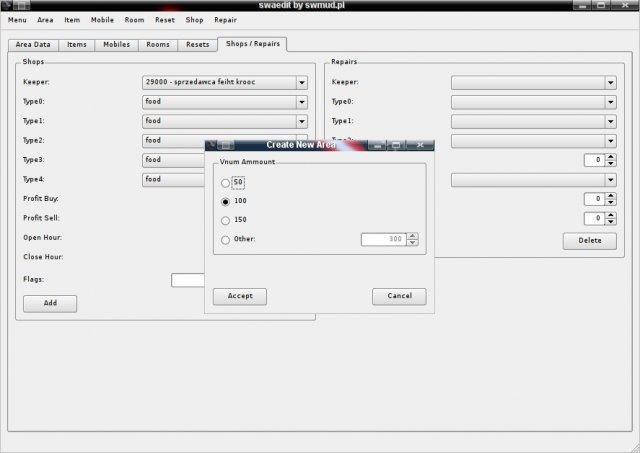Minimize the Create New Area dialog
Image resolution: width=640 pixels, height=453 pixels.
(x=378, y=145)
